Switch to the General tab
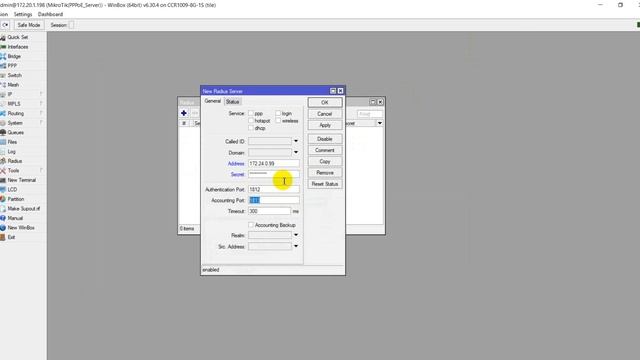 click(x=213, y=101)
